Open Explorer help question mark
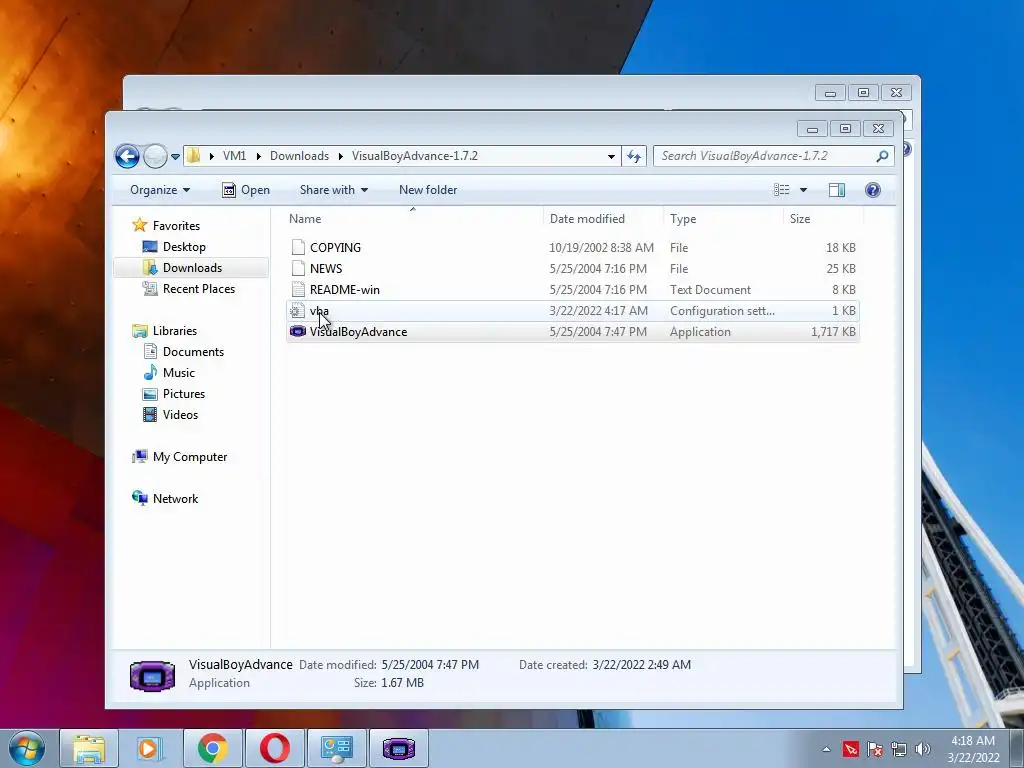1024x768 pixels. pyautogui.click(x=872, y=190)
